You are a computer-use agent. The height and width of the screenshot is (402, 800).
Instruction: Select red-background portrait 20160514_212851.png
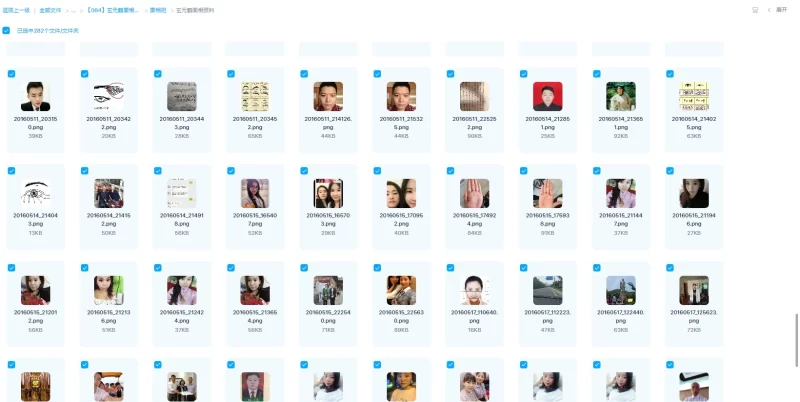click(547, 96)
